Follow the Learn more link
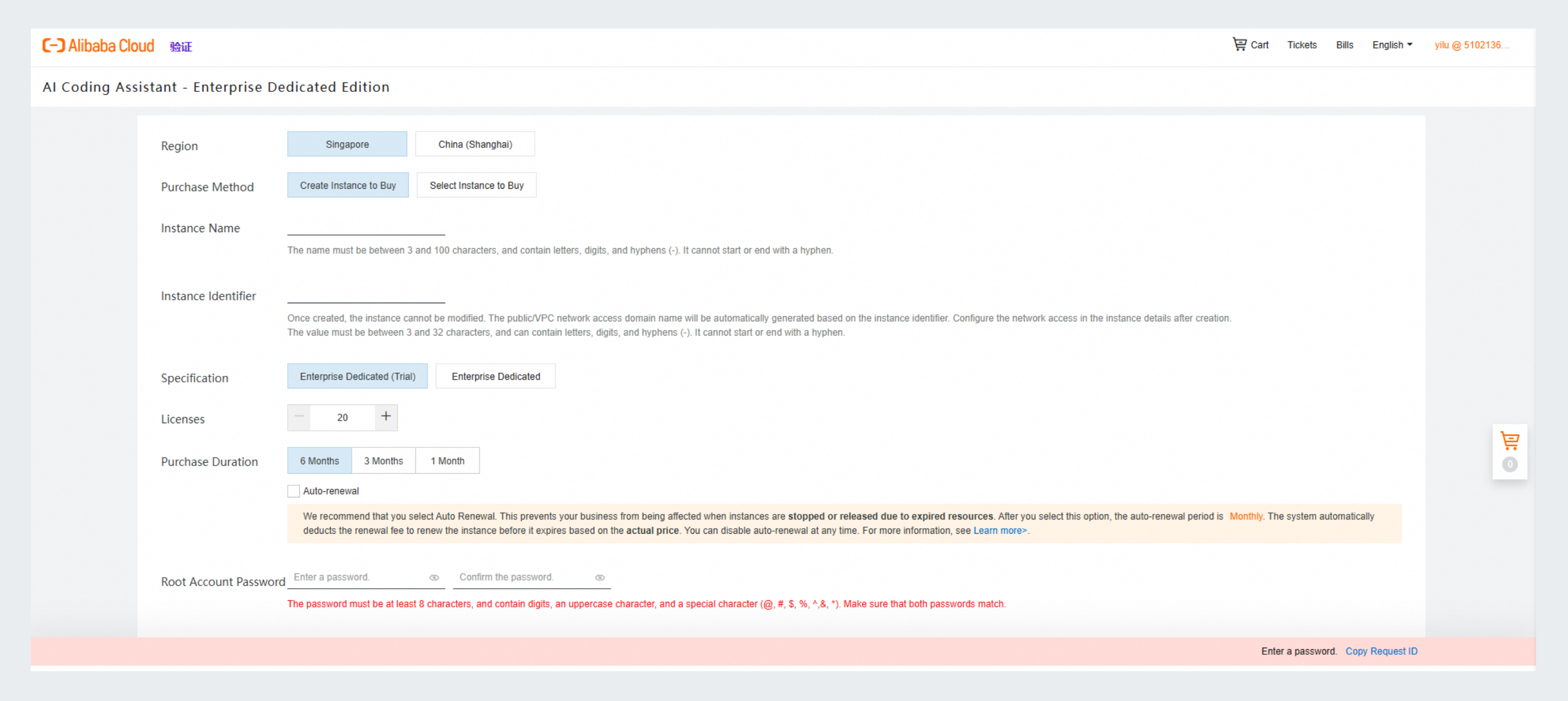The width and height of the screenshot is (1568, 701). pos(1000,530)
